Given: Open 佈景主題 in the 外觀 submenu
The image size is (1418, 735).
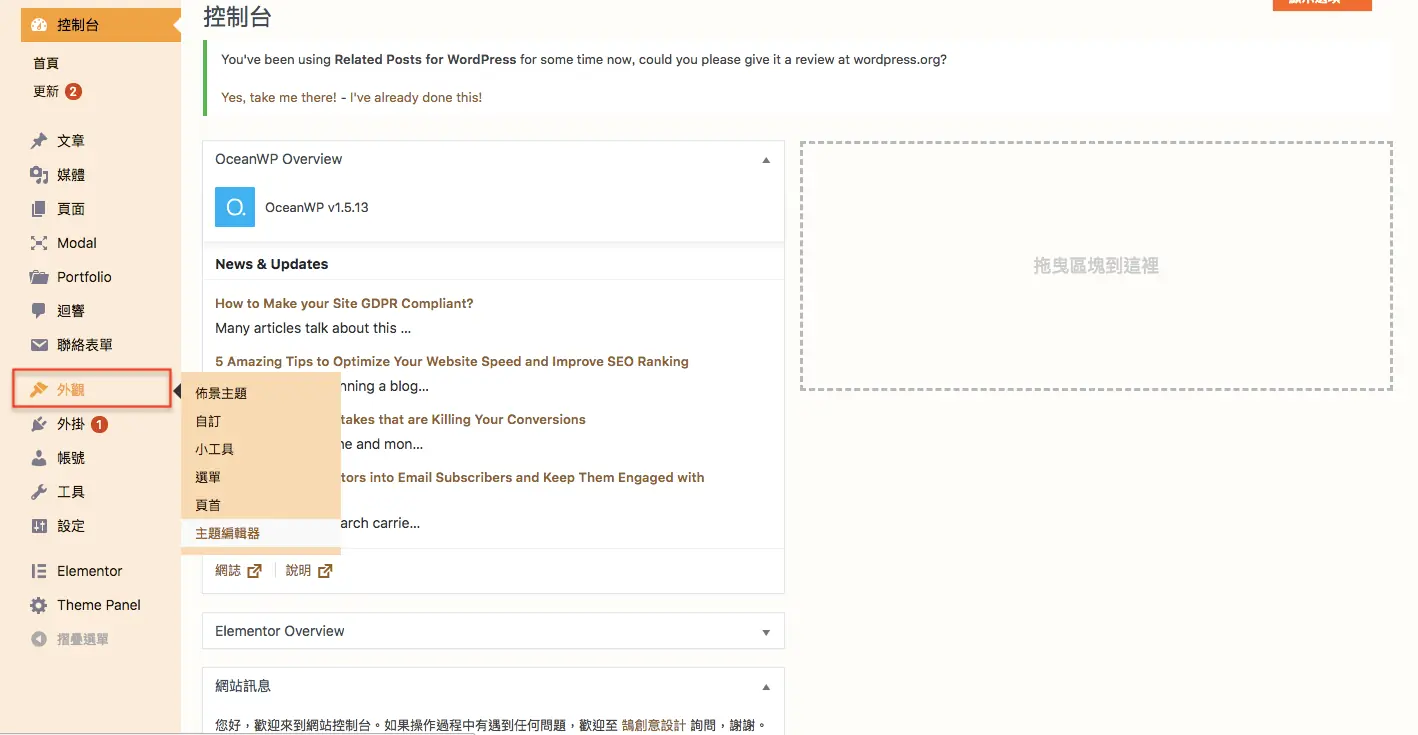Looking at the screenshot, I should (x=221, y=393).
